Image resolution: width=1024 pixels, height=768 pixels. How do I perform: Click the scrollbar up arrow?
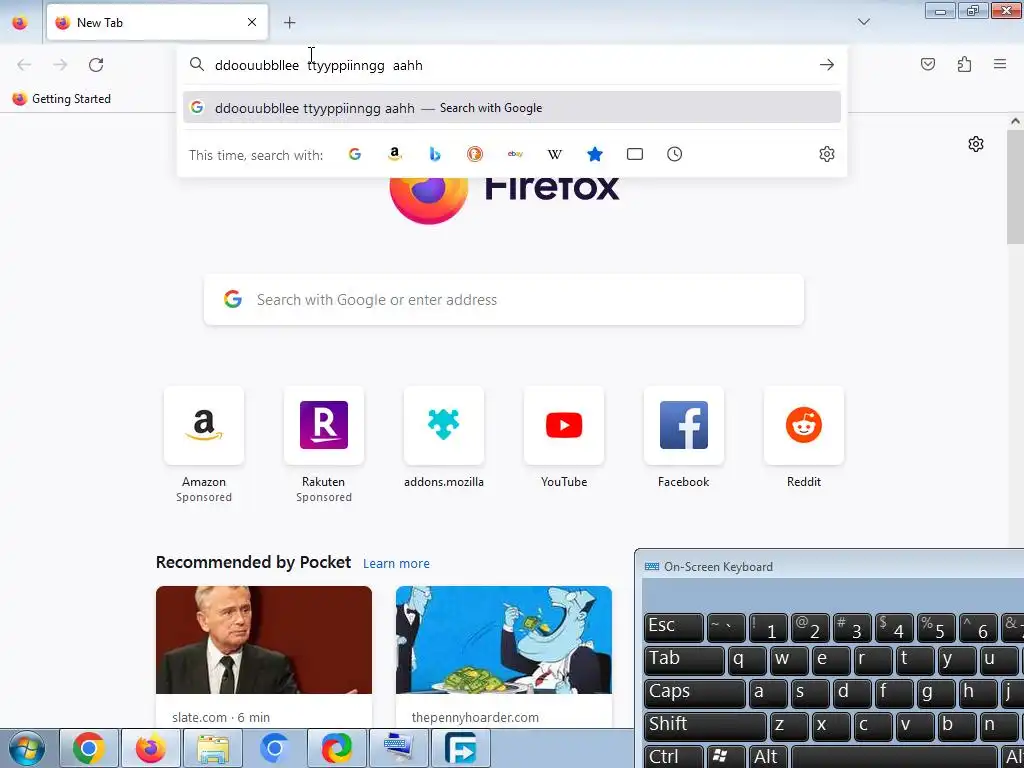(1015, 121)
